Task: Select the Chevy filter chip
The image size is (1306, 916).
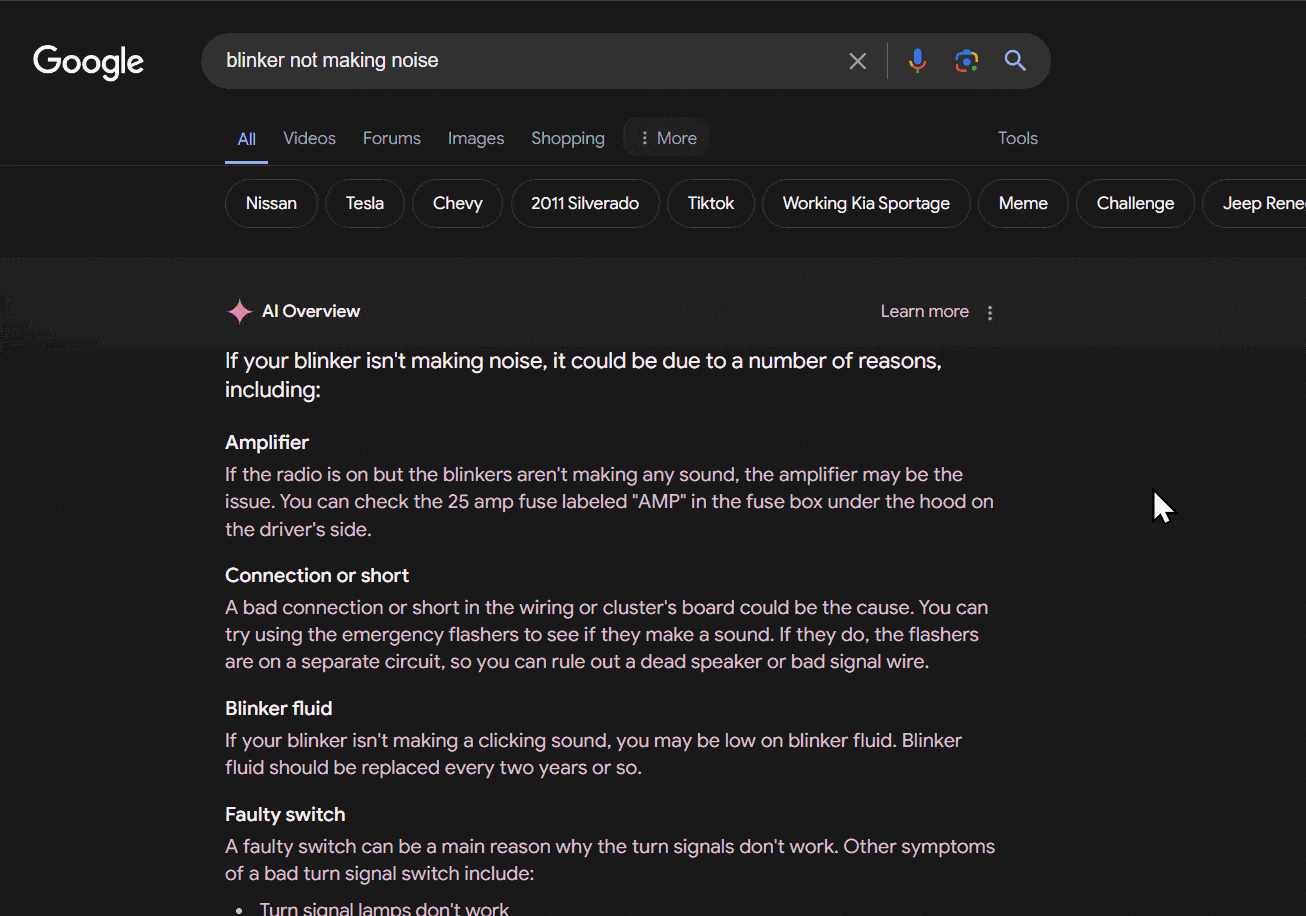Action: [x=458, y=203]
